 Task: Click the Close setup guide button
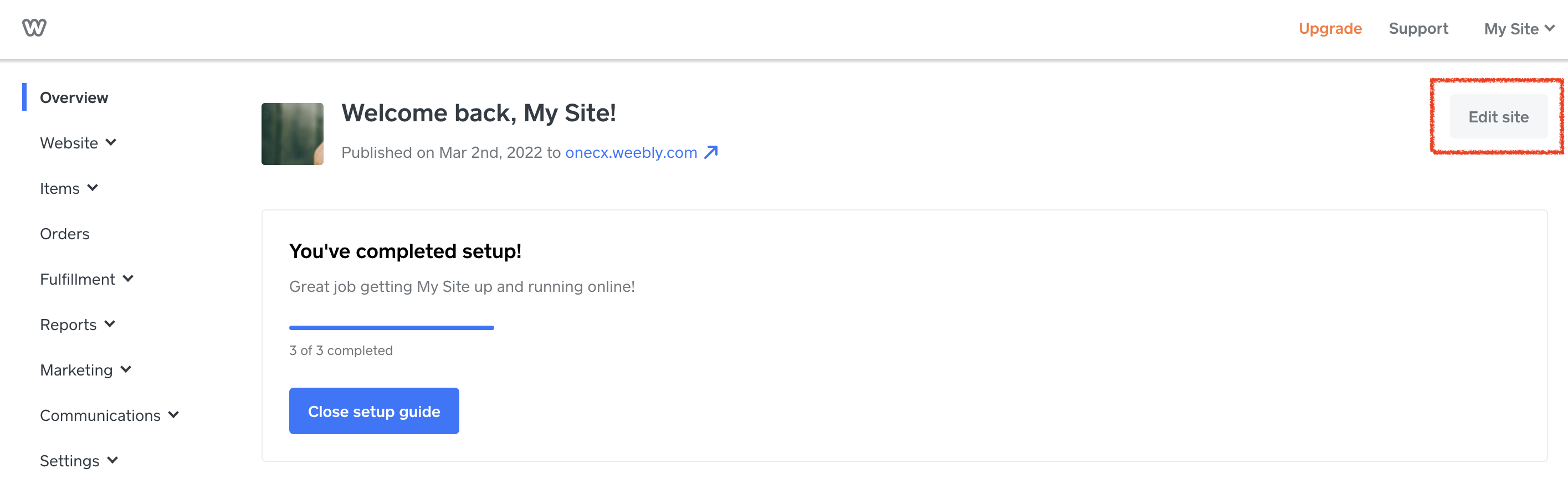(374, 411)
